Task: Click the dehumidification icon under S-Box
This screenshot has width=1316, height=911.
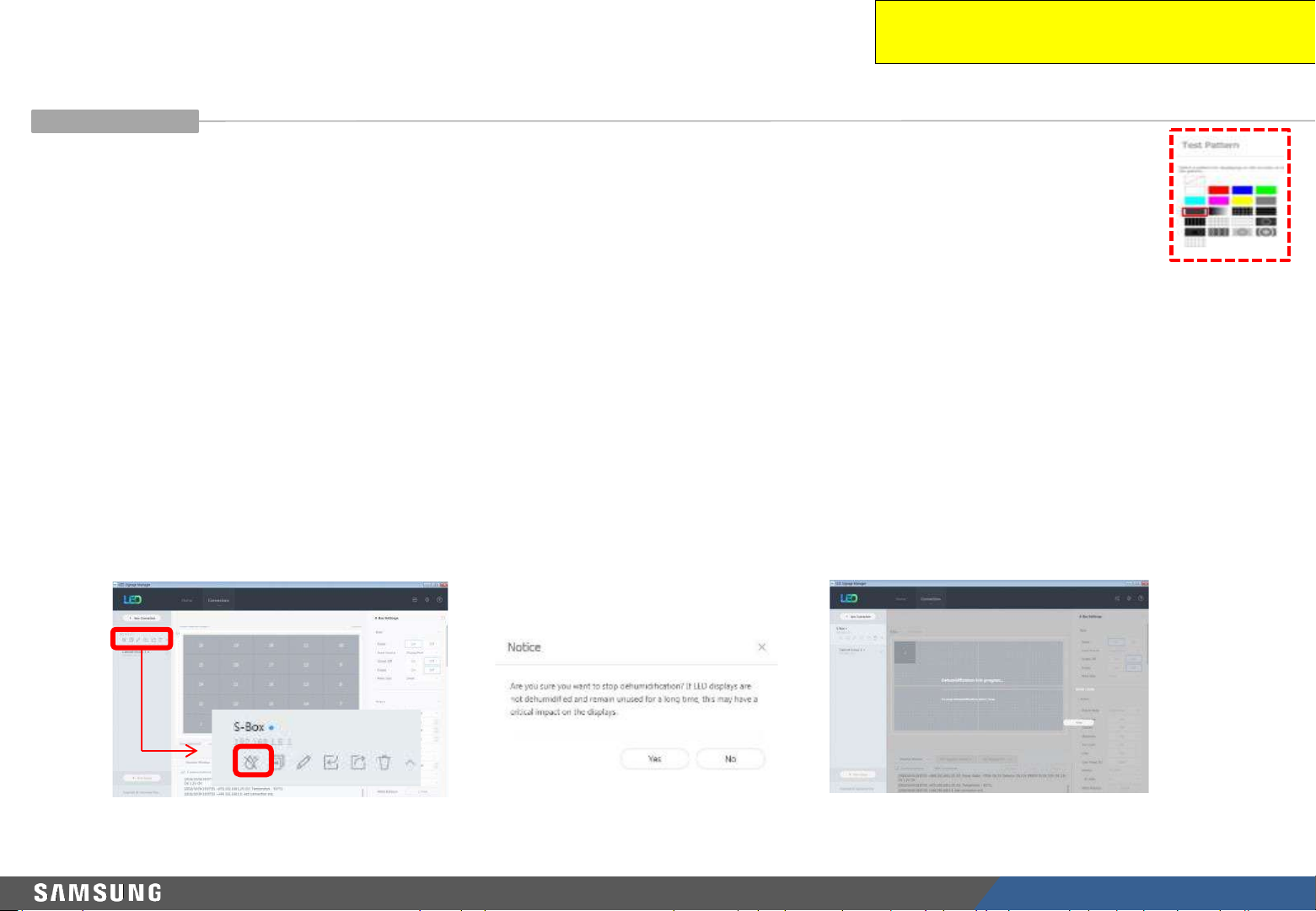Action: pyautogui.click(x=251, y=762)
